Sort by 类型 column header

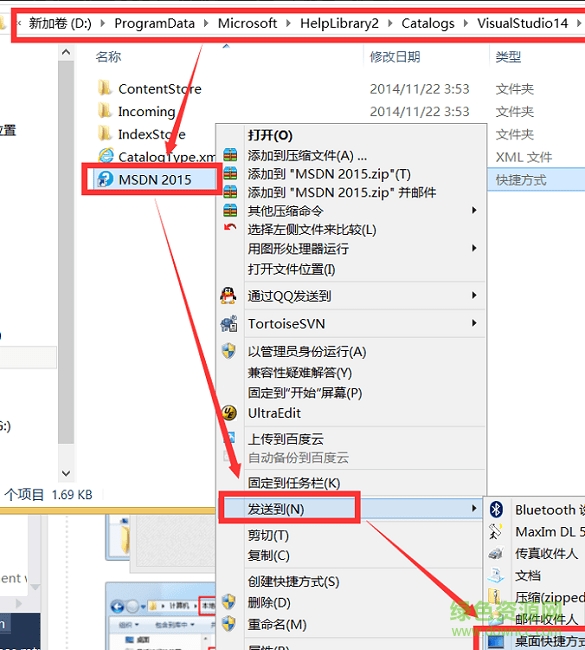coord(508,56)
